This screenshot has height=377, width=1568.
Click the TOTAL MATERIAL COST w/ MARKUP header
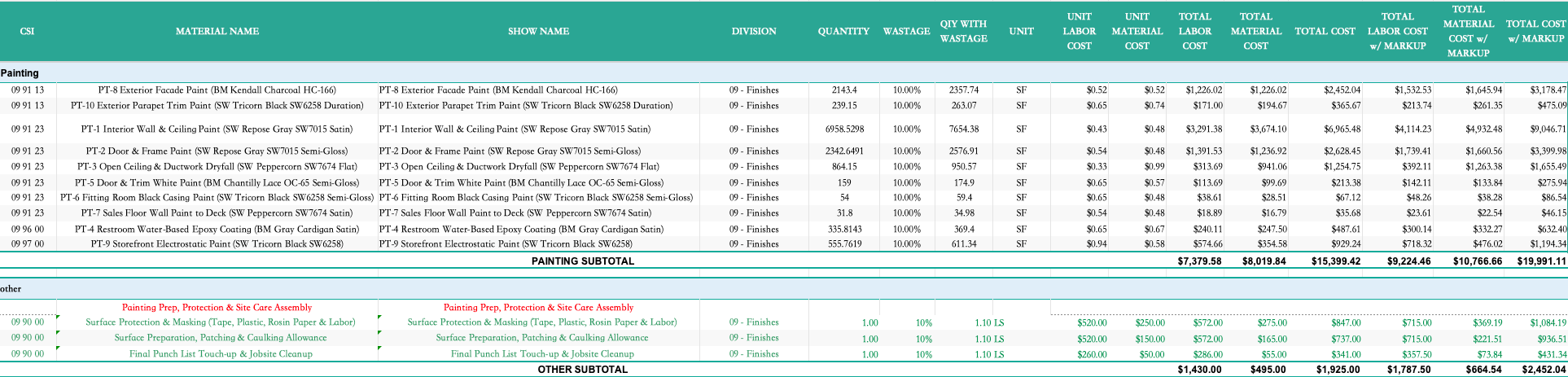pos(1468,31)
